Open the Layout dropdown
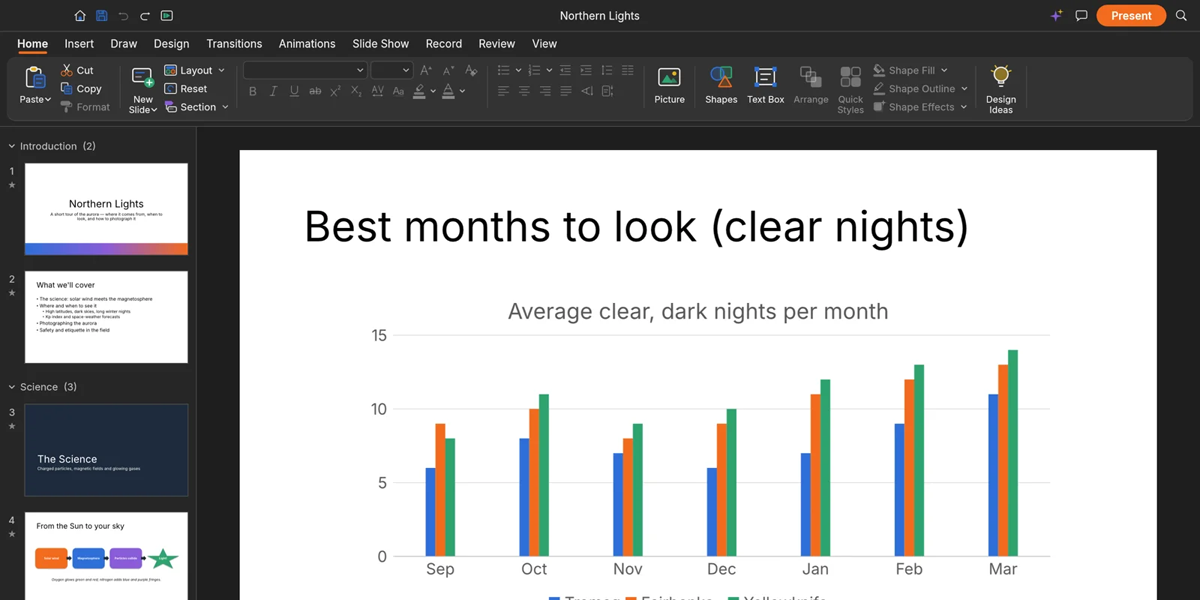This screenshot has height=600, width=1200. point(195,70)
